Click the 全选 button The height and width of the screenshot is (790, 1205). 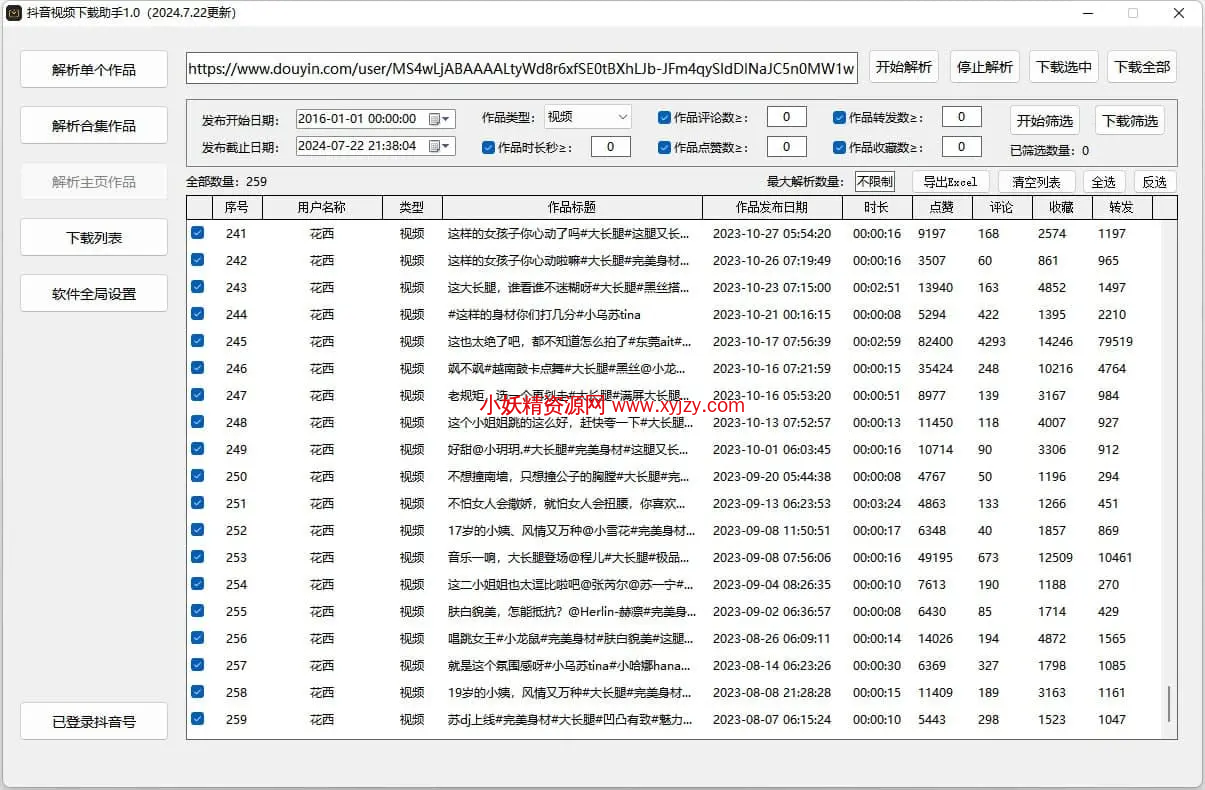[x=1104, y=182]
